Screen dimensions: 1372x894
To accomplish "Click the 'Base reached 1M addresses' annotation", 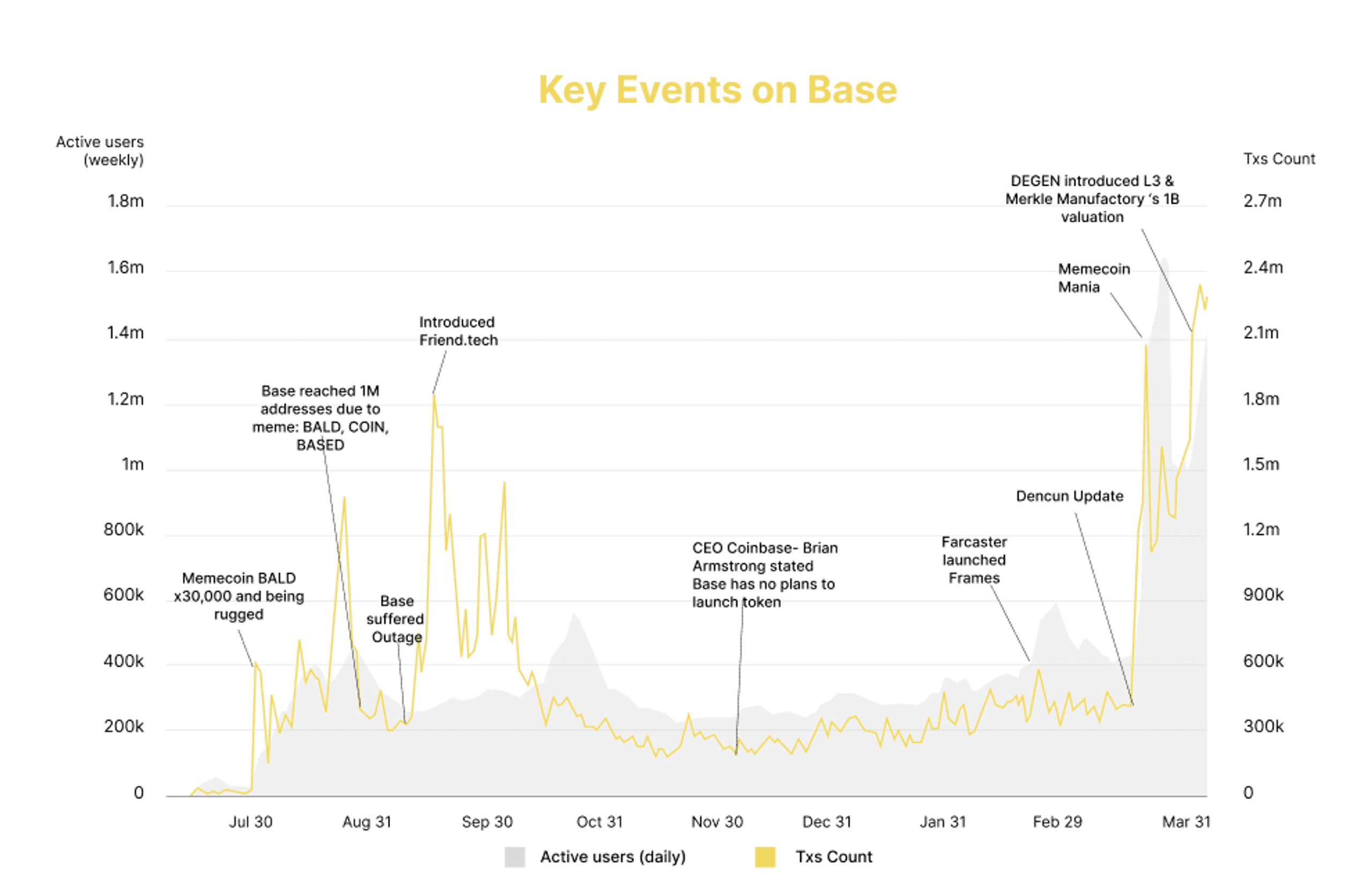I will [x=320, y=418].
